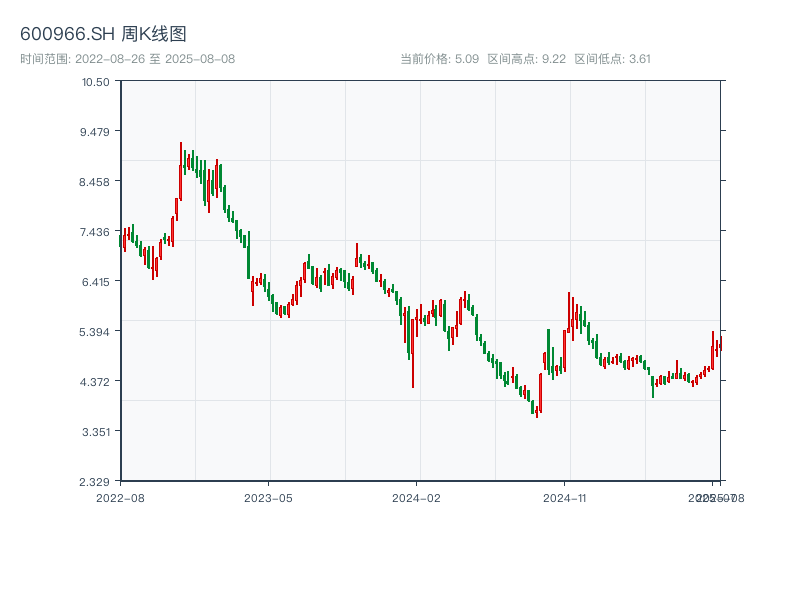Click the 区间高点 9.22 label
This screenshot has width=800, height=600.
coord(526,59)
